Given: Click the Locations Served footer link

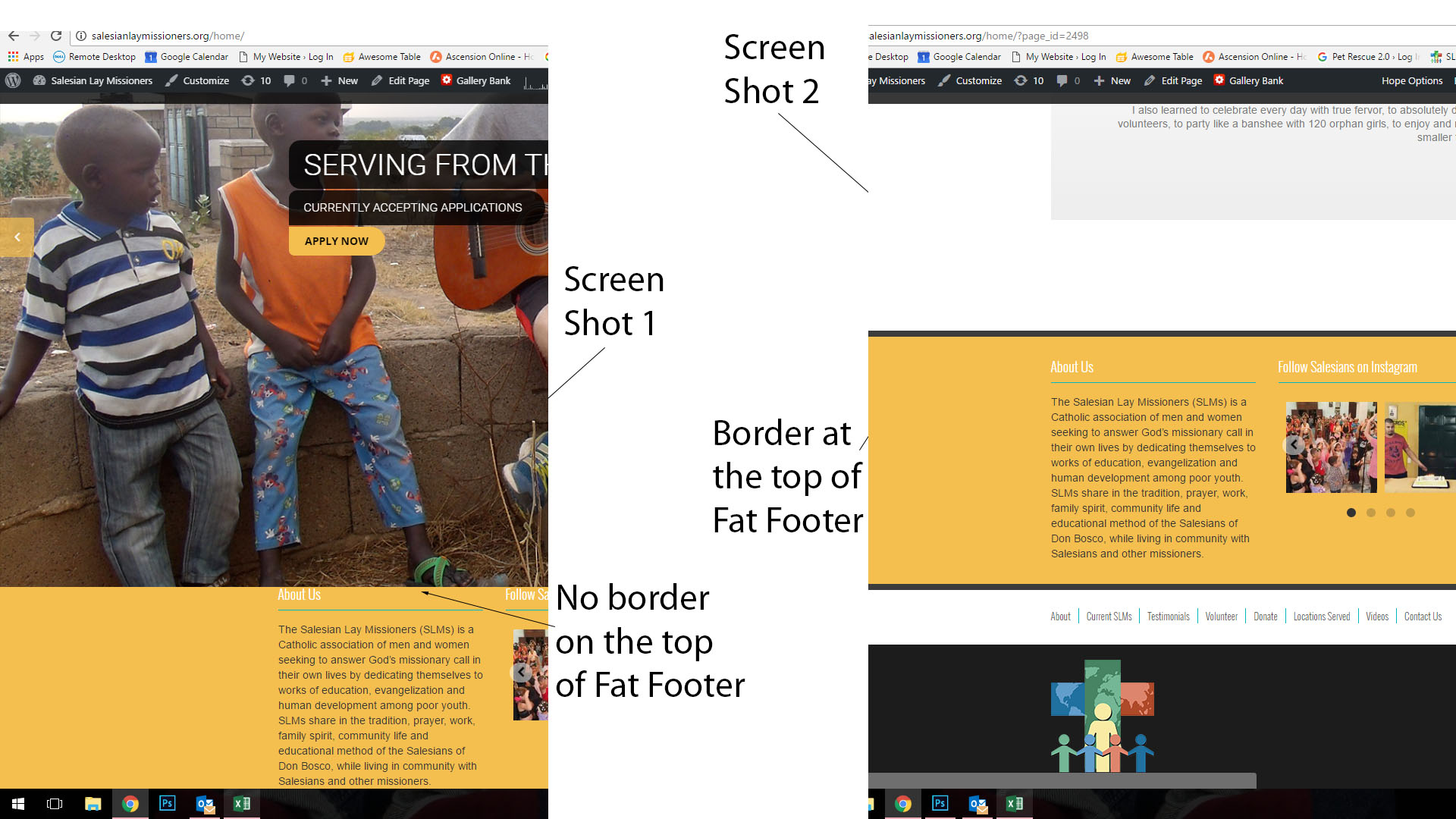Looking at the screenshot, I should [x=1322, y=617].
